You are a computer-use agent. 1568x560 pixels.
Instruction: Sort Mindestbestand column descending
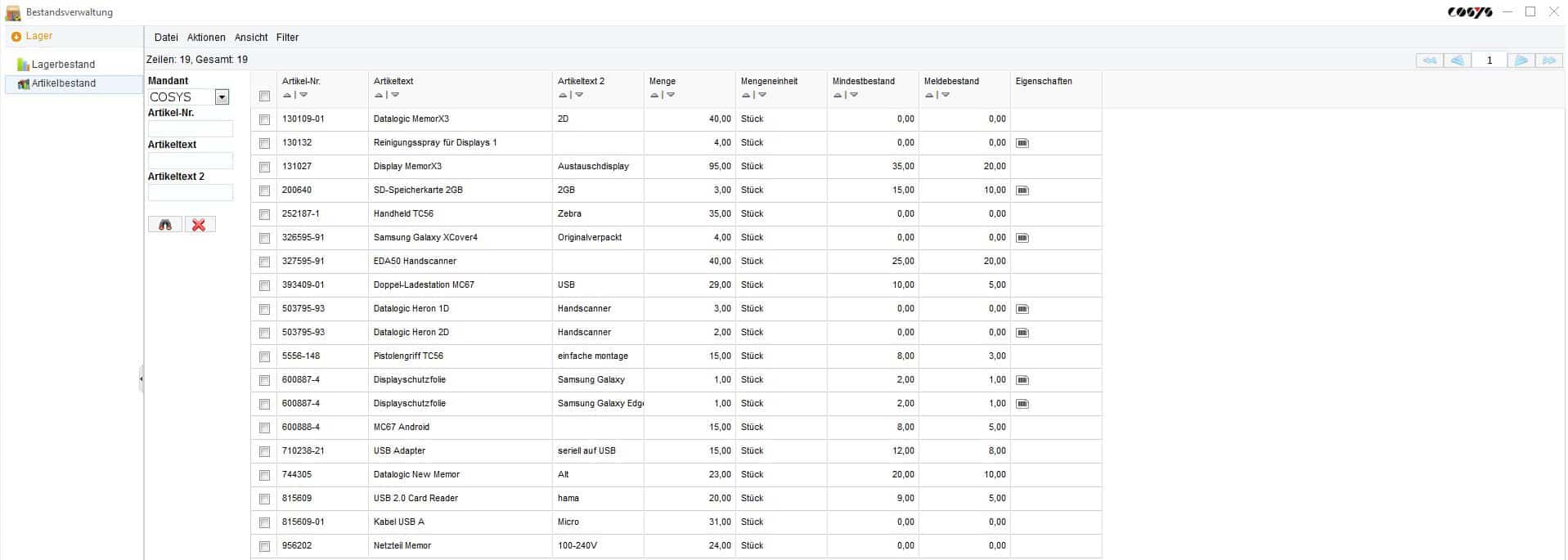pos(854,95)
